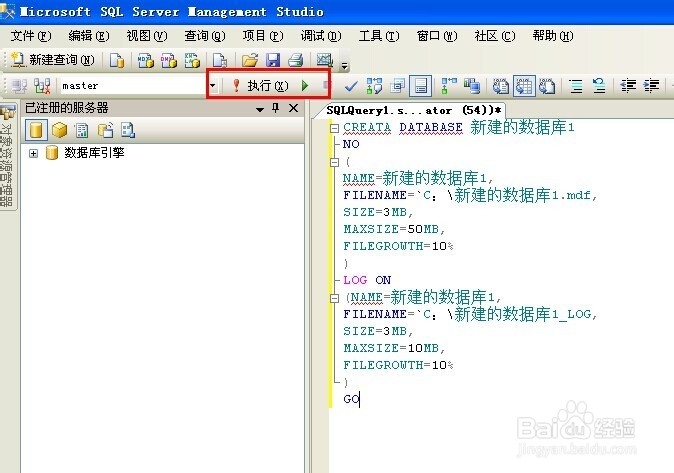
Task: Open Registered Servers window position dropdown arrow
Action: (260, 109)
